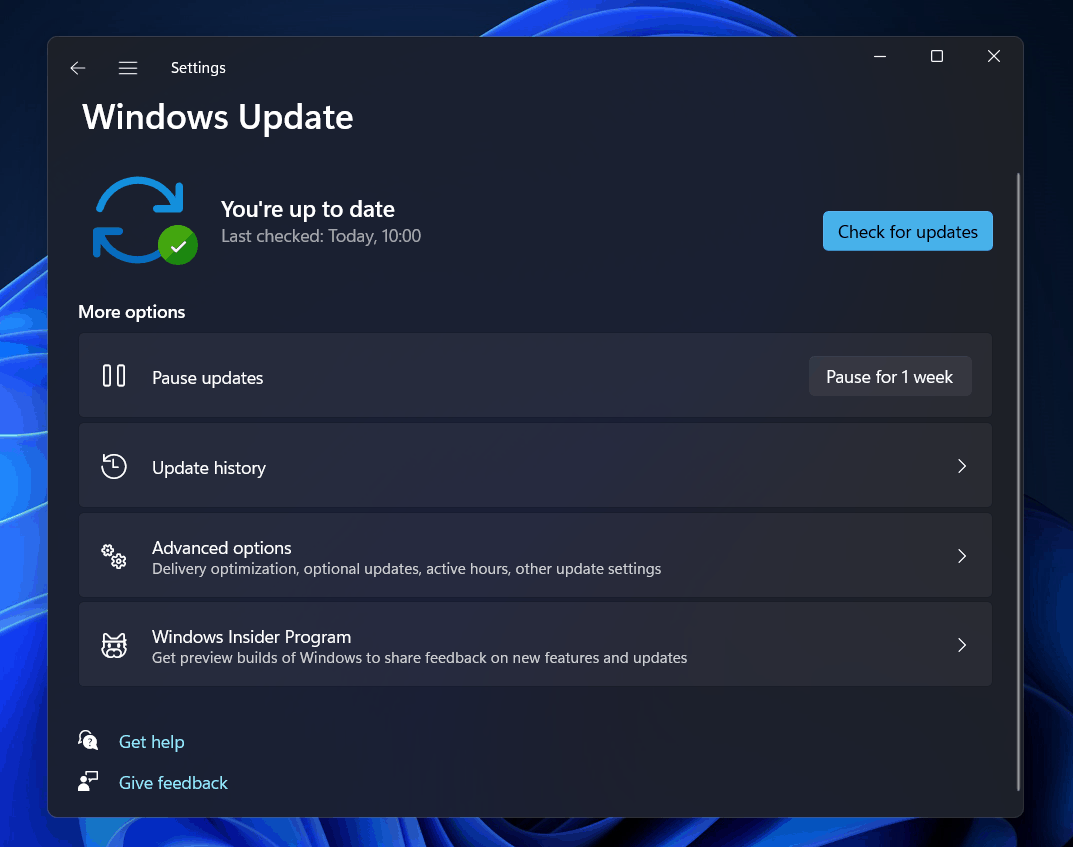
Task: Click 'Last checked: Today, 10:00' text
Action: 321,236
